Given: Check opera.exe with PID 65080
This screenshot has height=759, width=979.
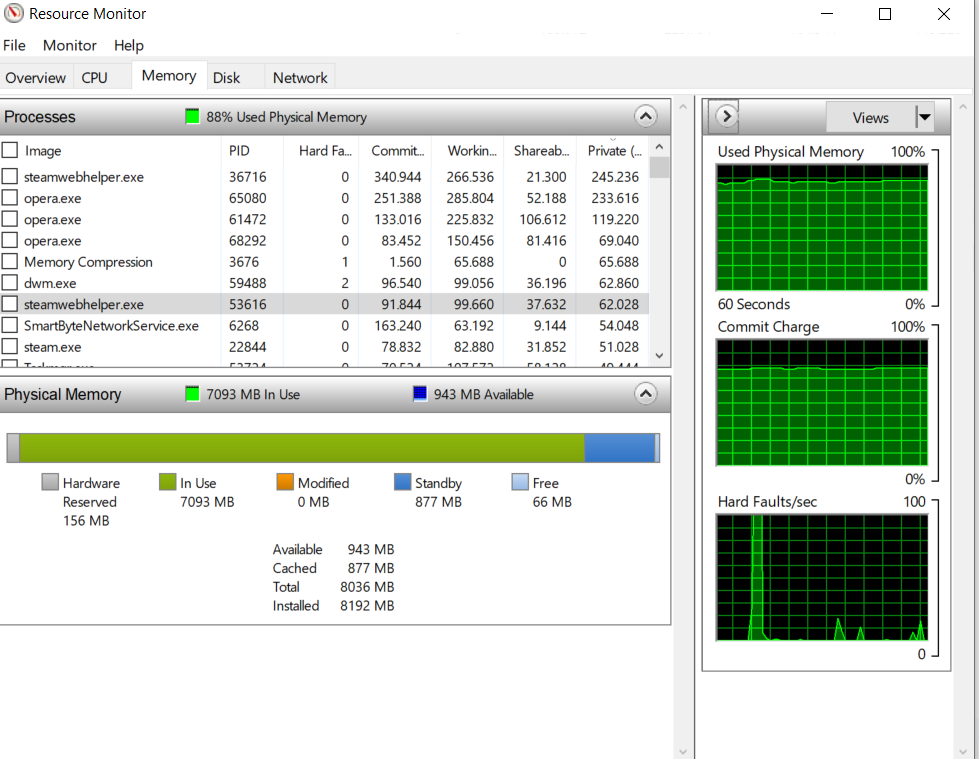Looking at the screenshot, I should point(9,198).
